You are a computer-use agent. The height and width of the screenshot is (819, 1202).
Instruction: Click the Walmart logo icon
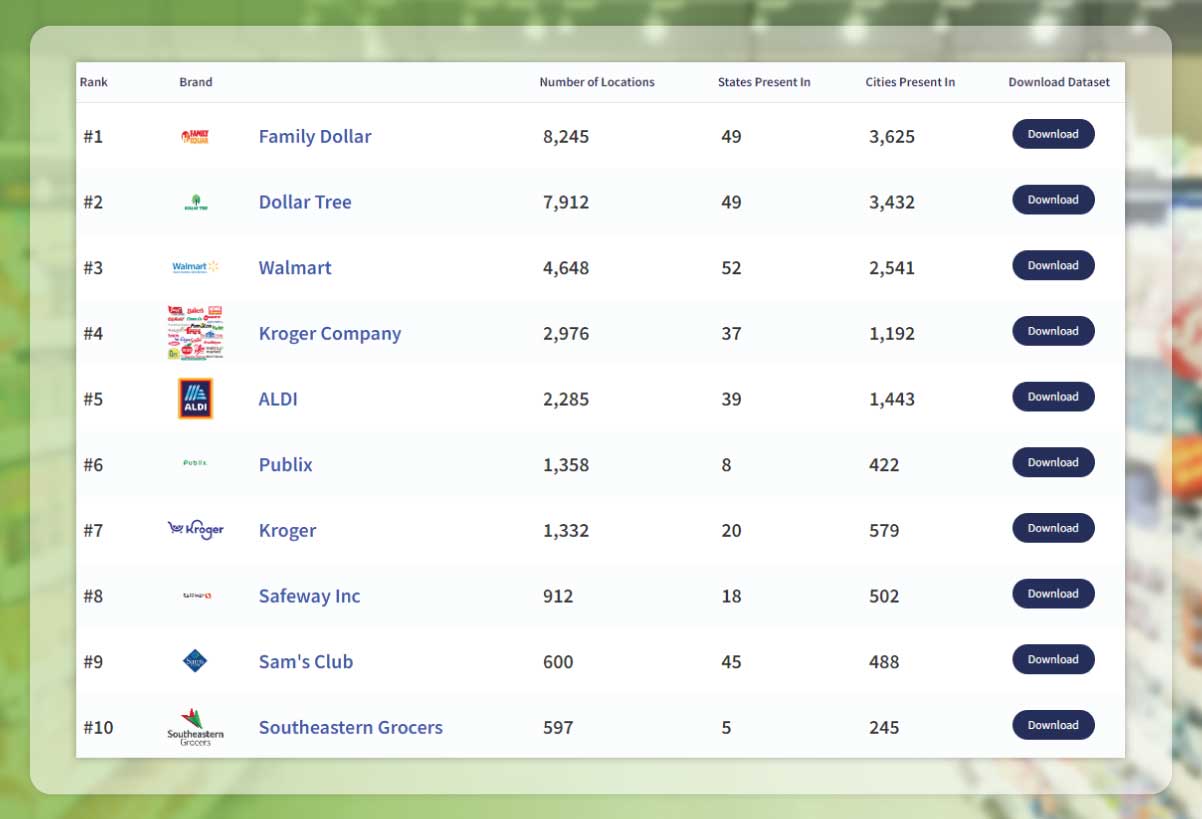(x=195, y=267)
